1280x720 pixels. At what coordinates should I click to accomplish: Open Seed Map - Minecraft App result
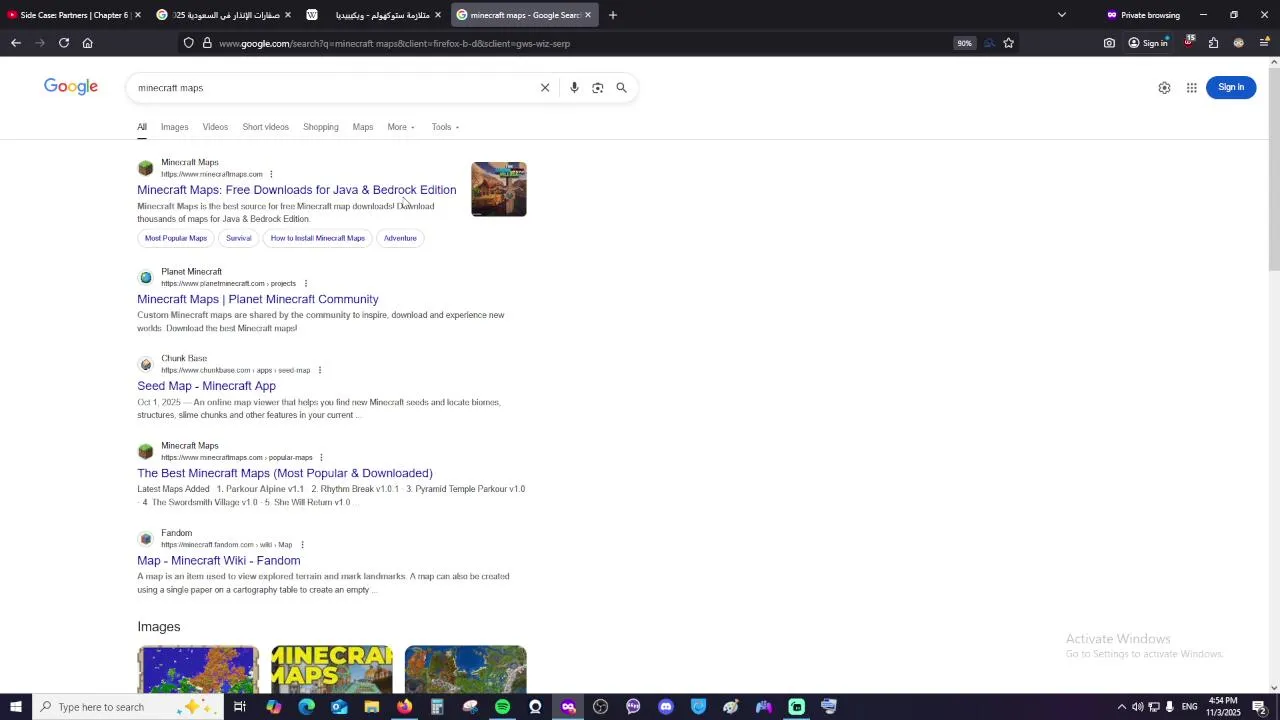pos(206,386)
